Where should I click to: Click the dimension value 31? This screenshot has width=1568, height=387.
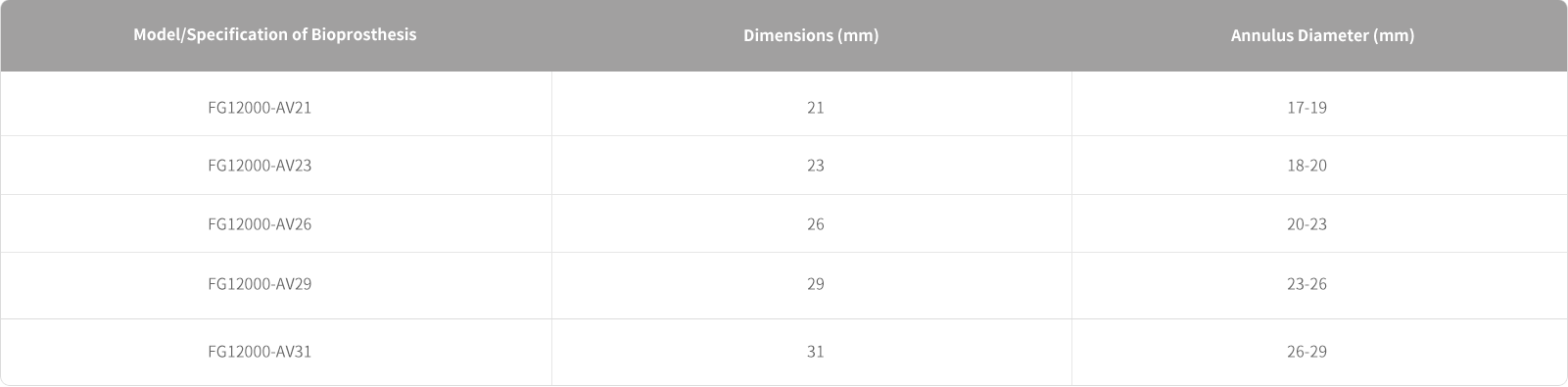click(x=816, y=352)
